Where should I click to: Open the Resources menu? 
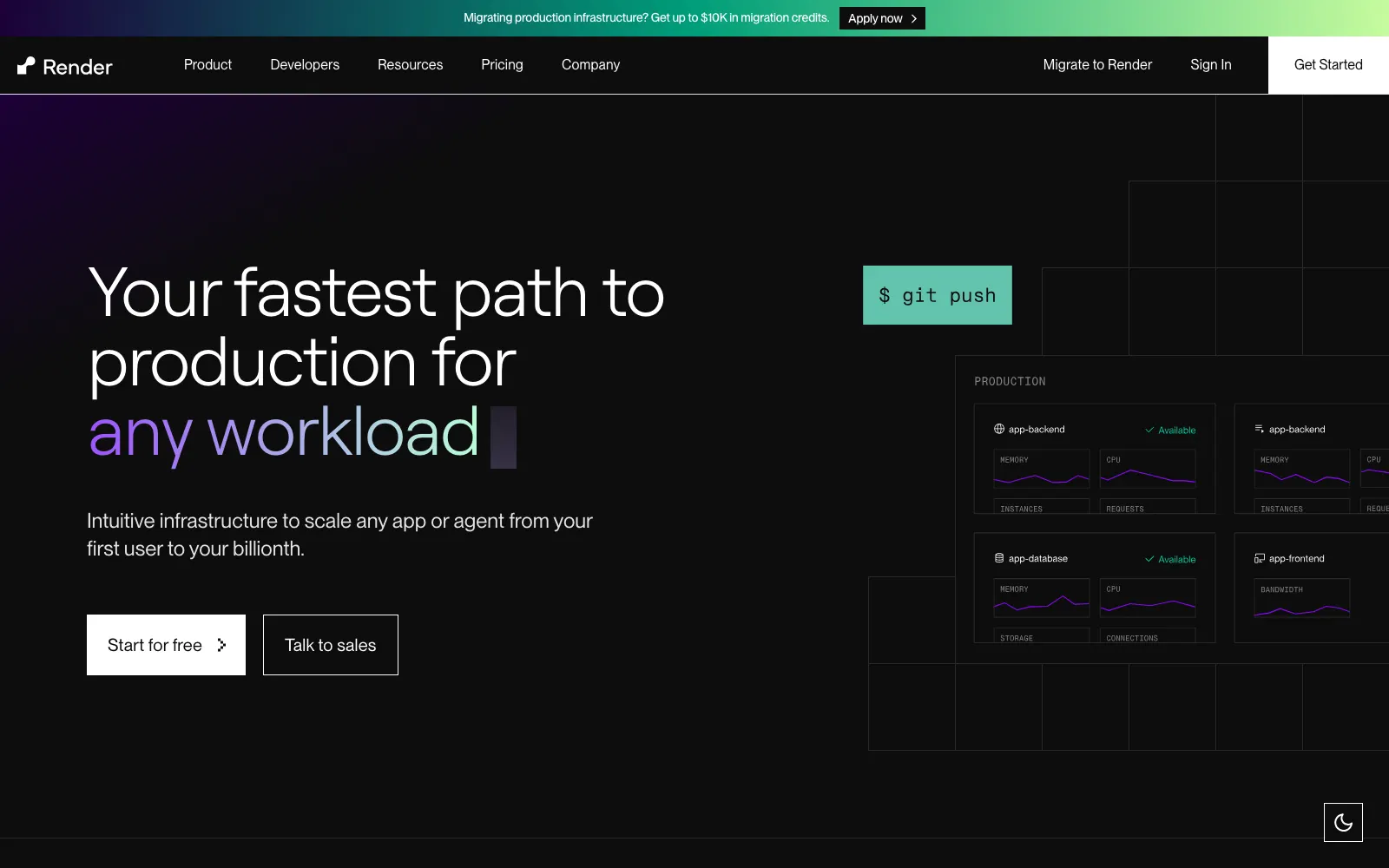410,64
